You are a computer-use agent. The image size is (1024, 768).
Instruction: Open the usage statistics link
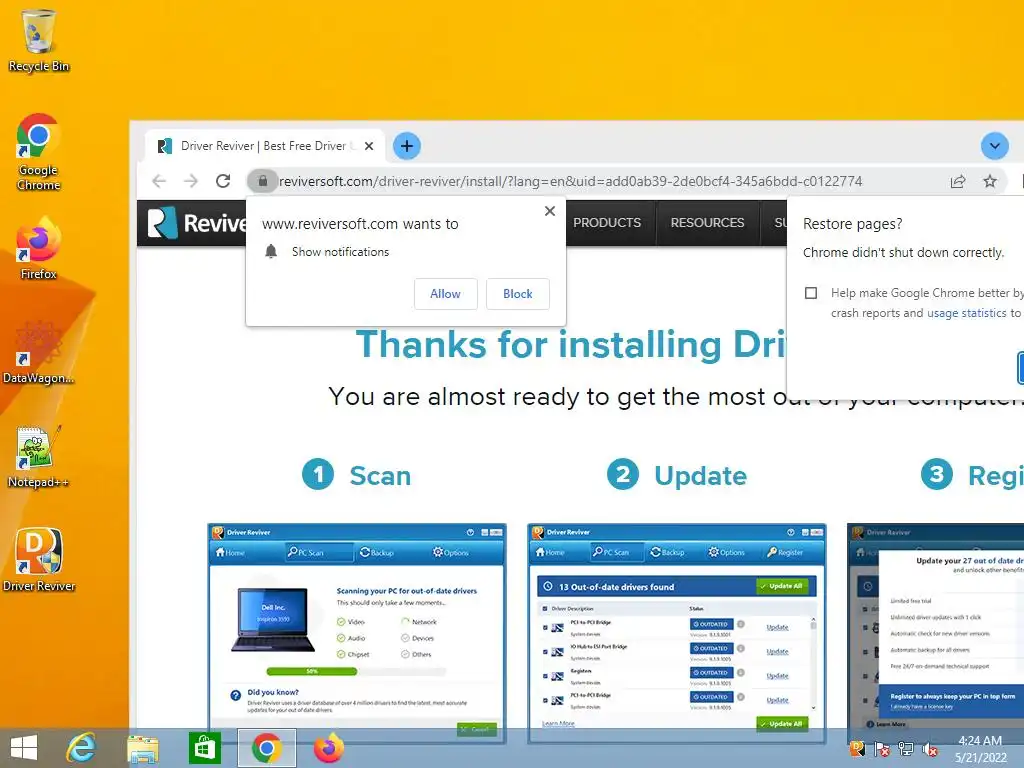[967, 313]
